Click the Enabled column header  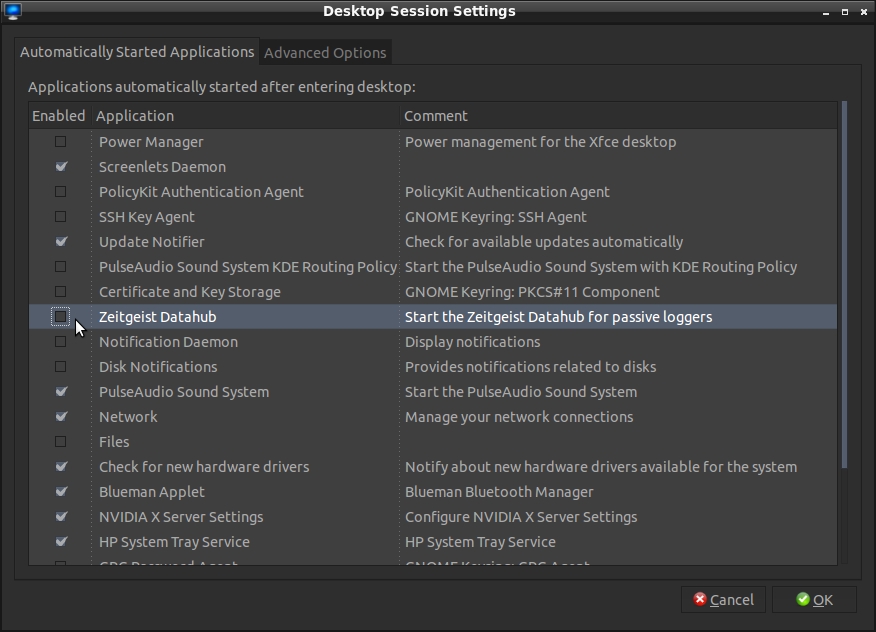coord(59,116)
